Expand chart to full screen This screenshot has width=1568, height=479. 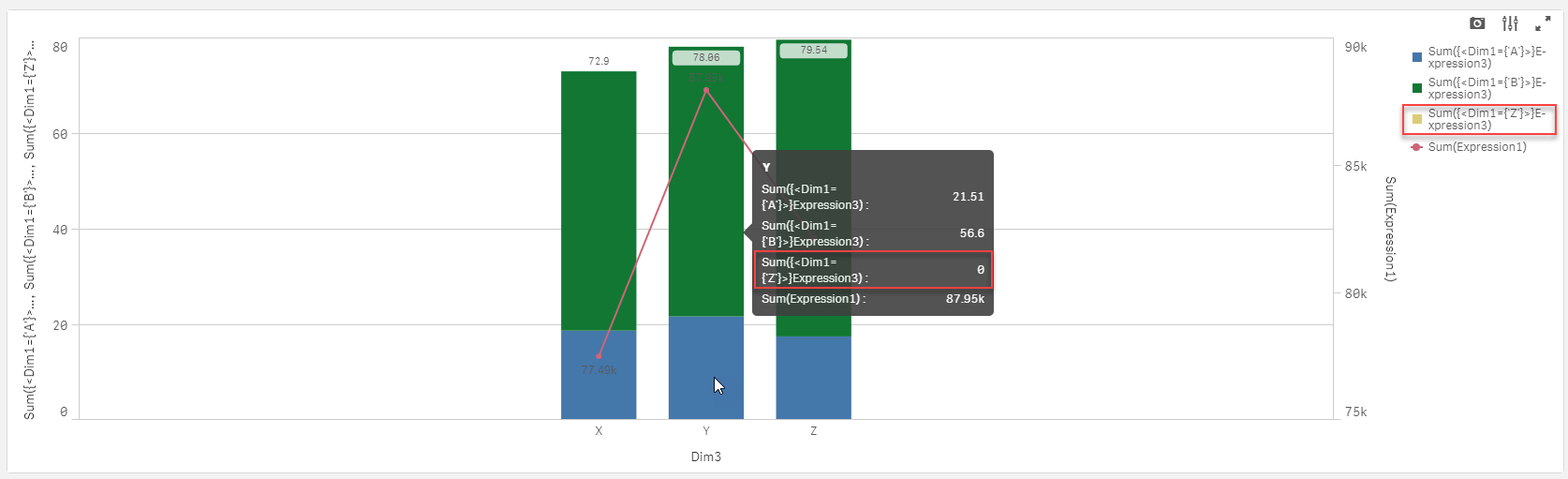pos(1543,23)
